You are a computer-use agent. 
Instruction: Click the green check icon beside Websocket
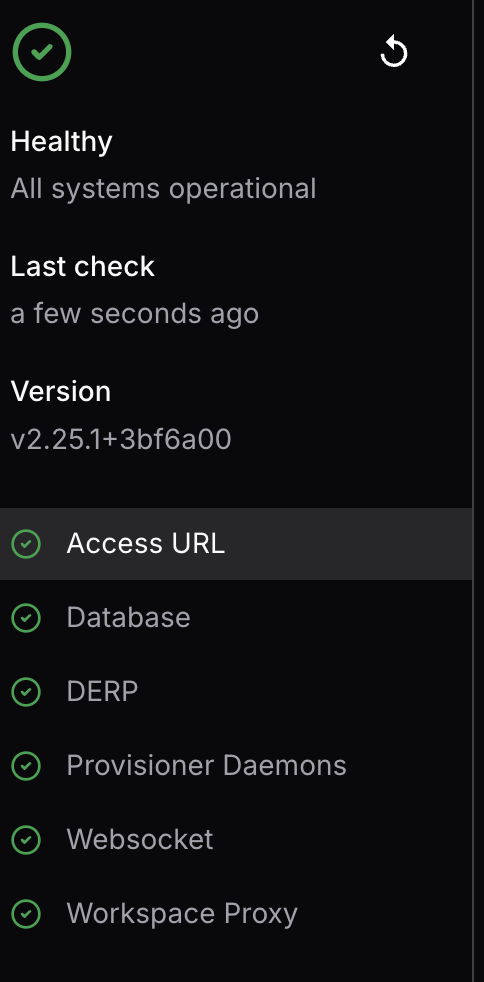(26, 839)
